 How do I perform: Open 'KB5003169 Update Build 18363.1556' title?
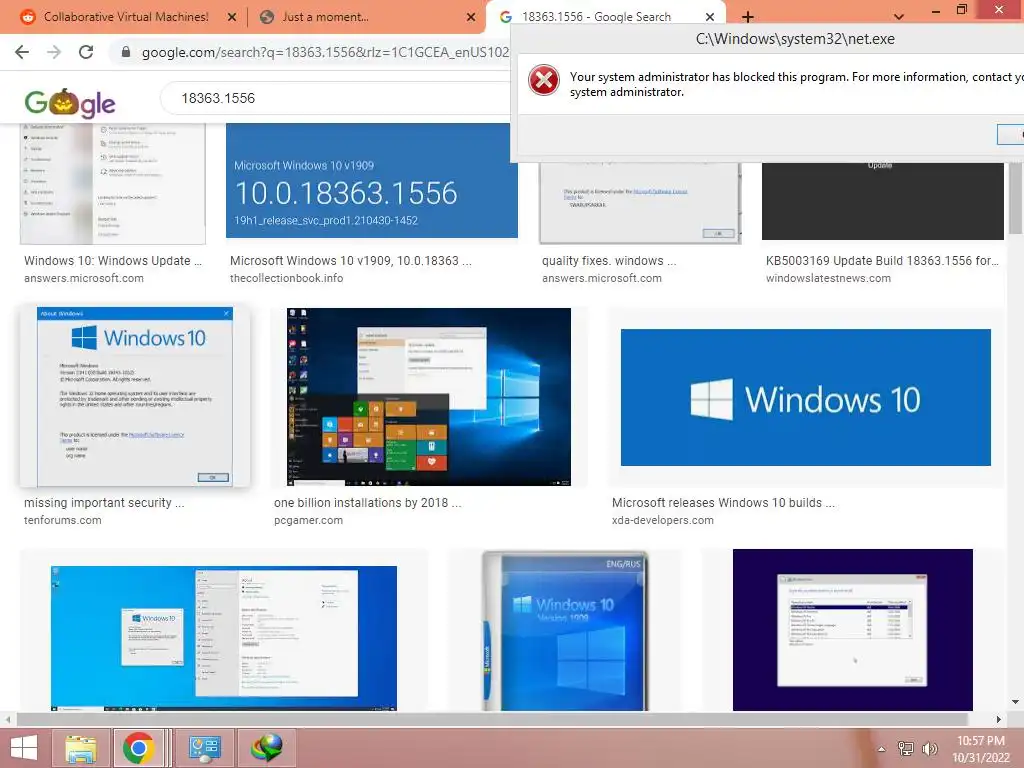click(882, 261)
